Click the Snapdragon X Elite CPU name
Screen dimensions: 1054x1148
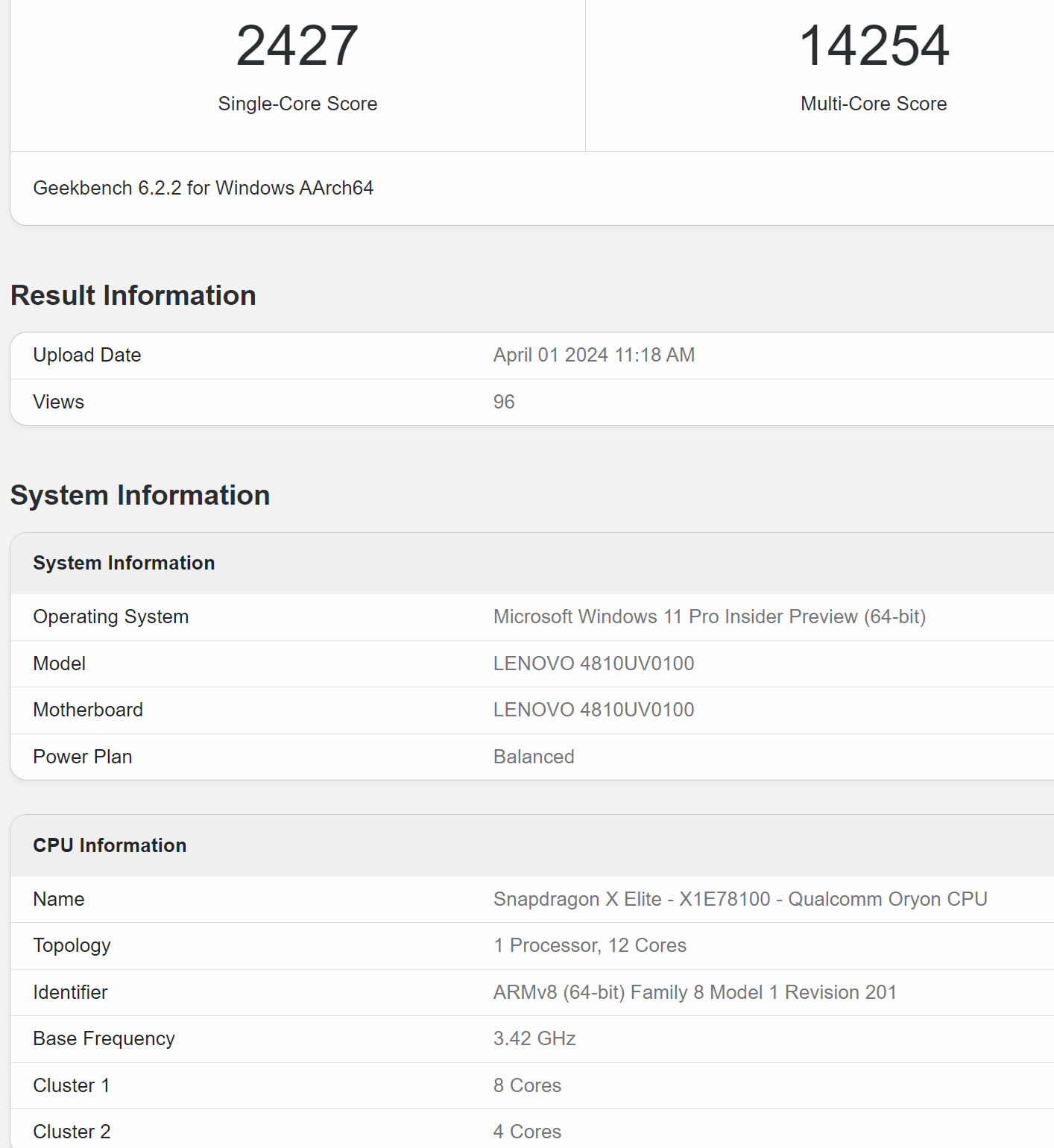coord(739,899)
